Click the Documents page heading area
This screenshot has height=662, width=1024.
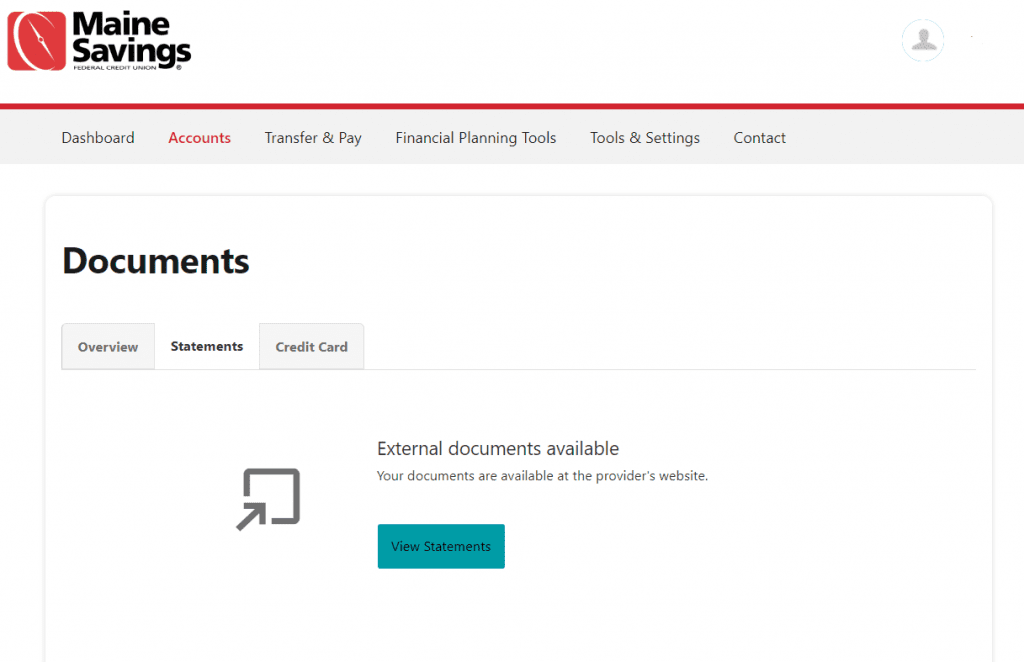point(155,261)
